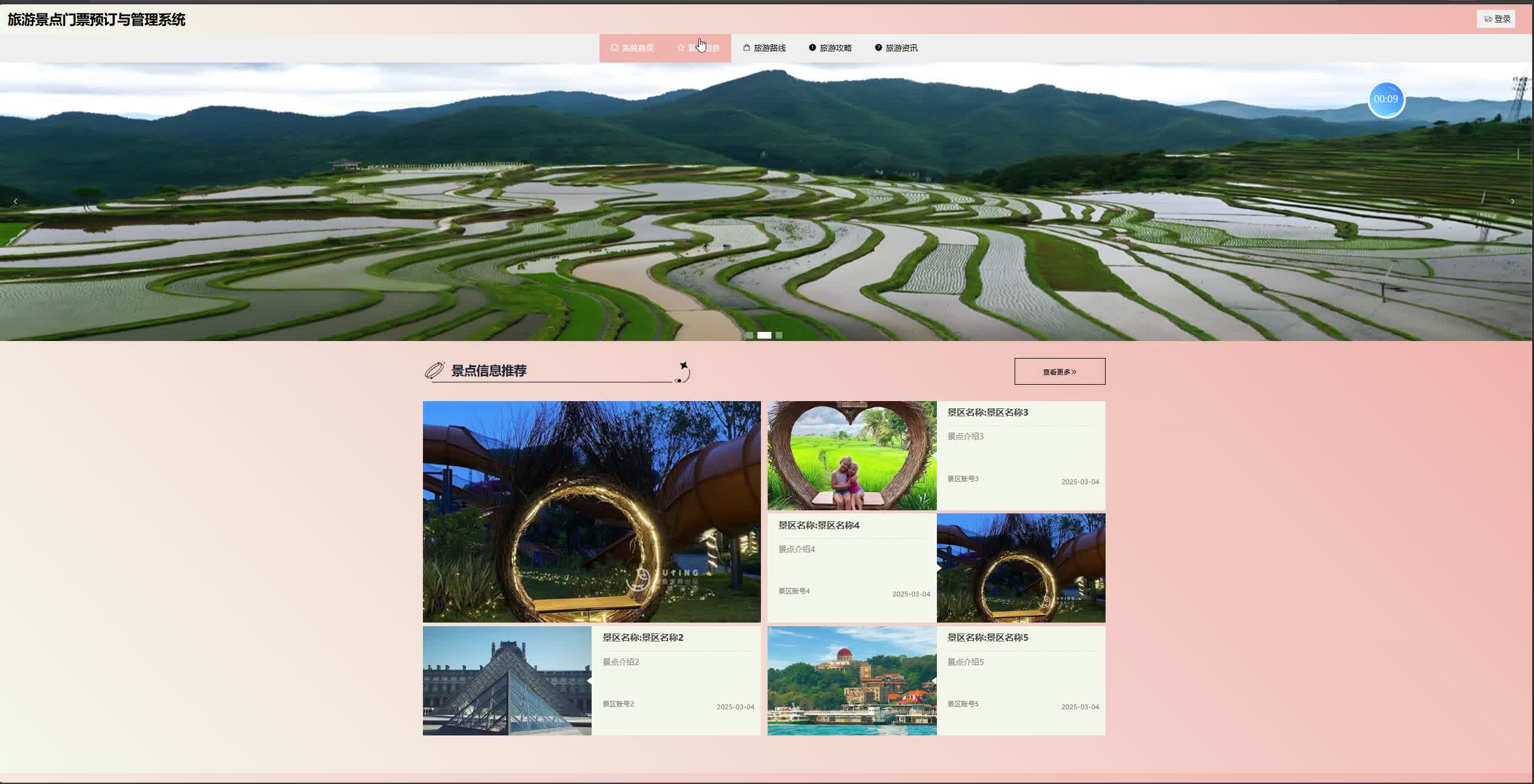Click the 查看更多 button
The image size is (1534, 784).
click(x=1059, y=371)
